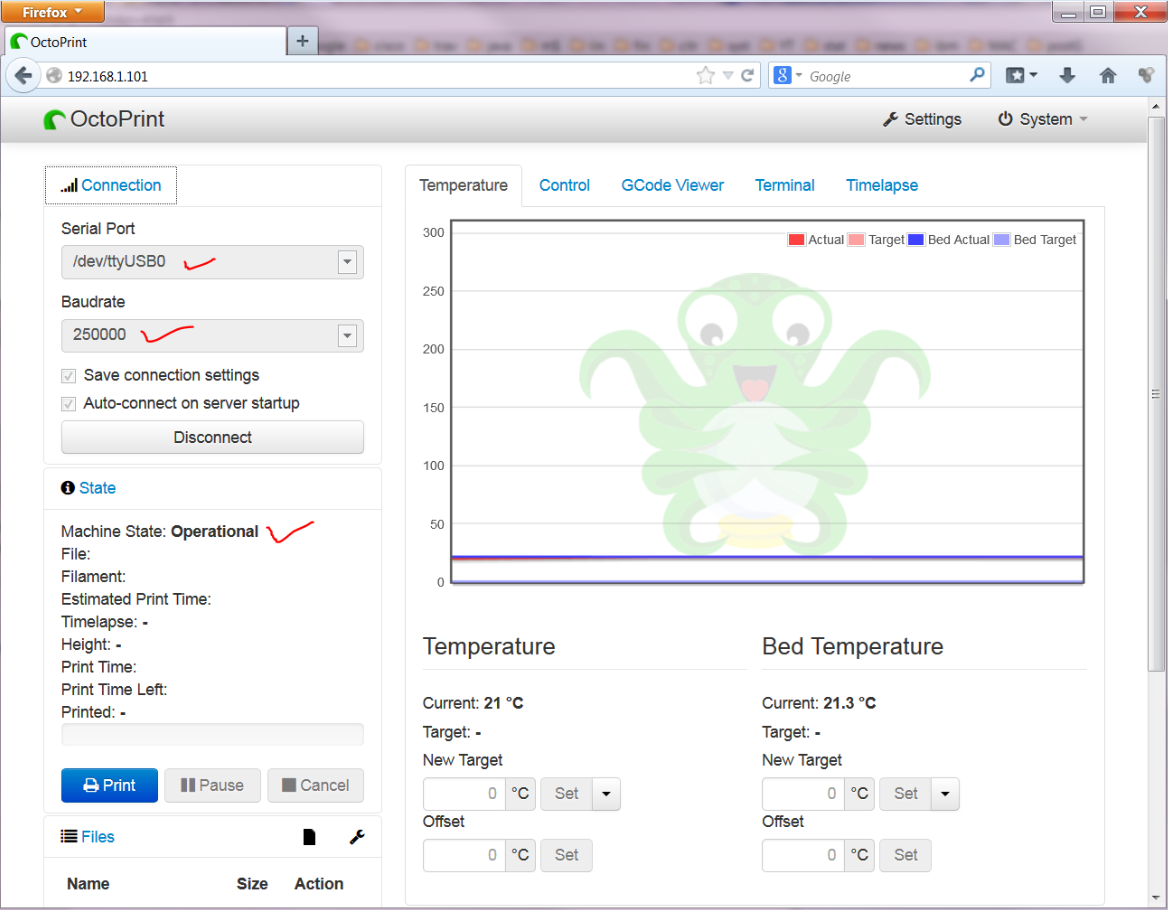Image resolution: width=1168 pixels, height=910 pixels.
Task: Click the Connection signal bars icon
Action: point(69,185)
